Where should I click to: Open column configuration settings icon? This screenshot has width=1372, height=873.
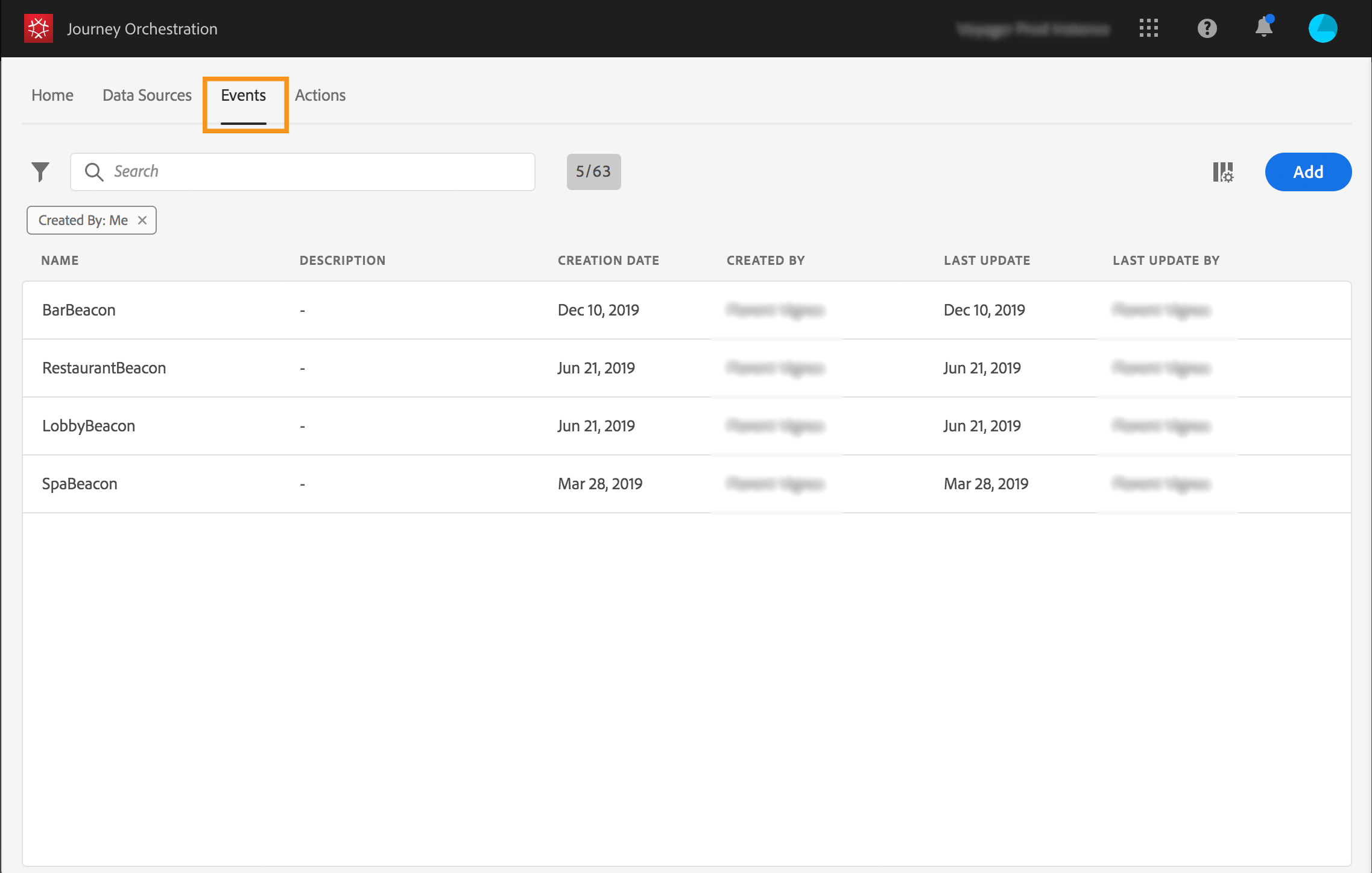tap(1223, 172)
